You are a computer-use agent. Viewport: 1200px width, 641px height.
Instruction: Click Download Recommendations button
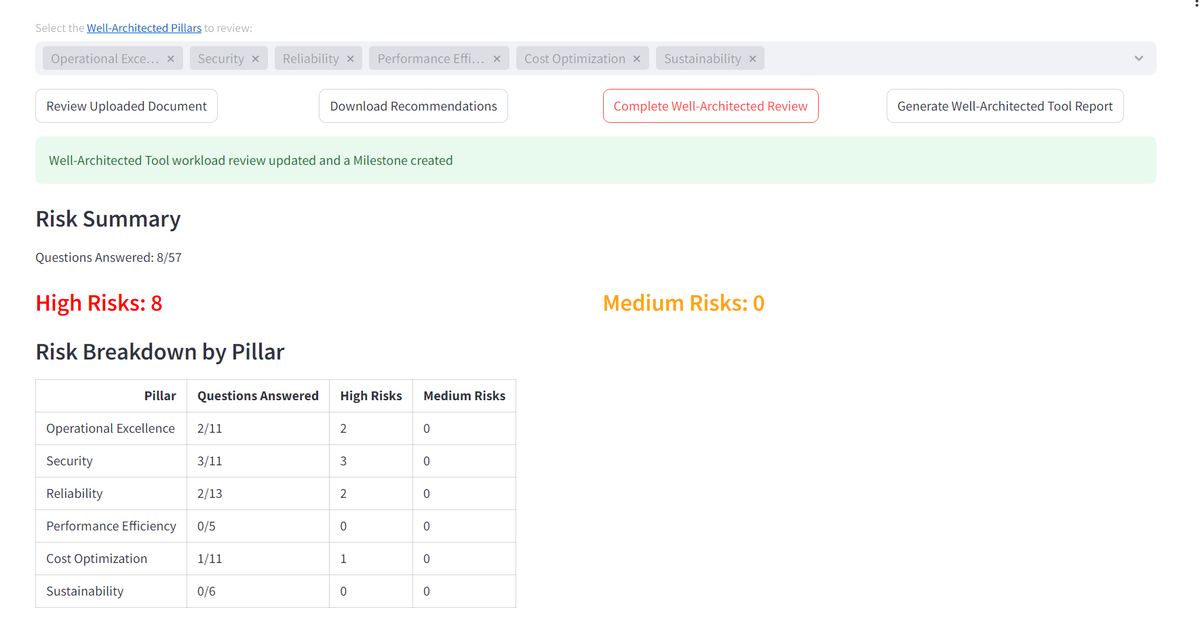(413, 106)
